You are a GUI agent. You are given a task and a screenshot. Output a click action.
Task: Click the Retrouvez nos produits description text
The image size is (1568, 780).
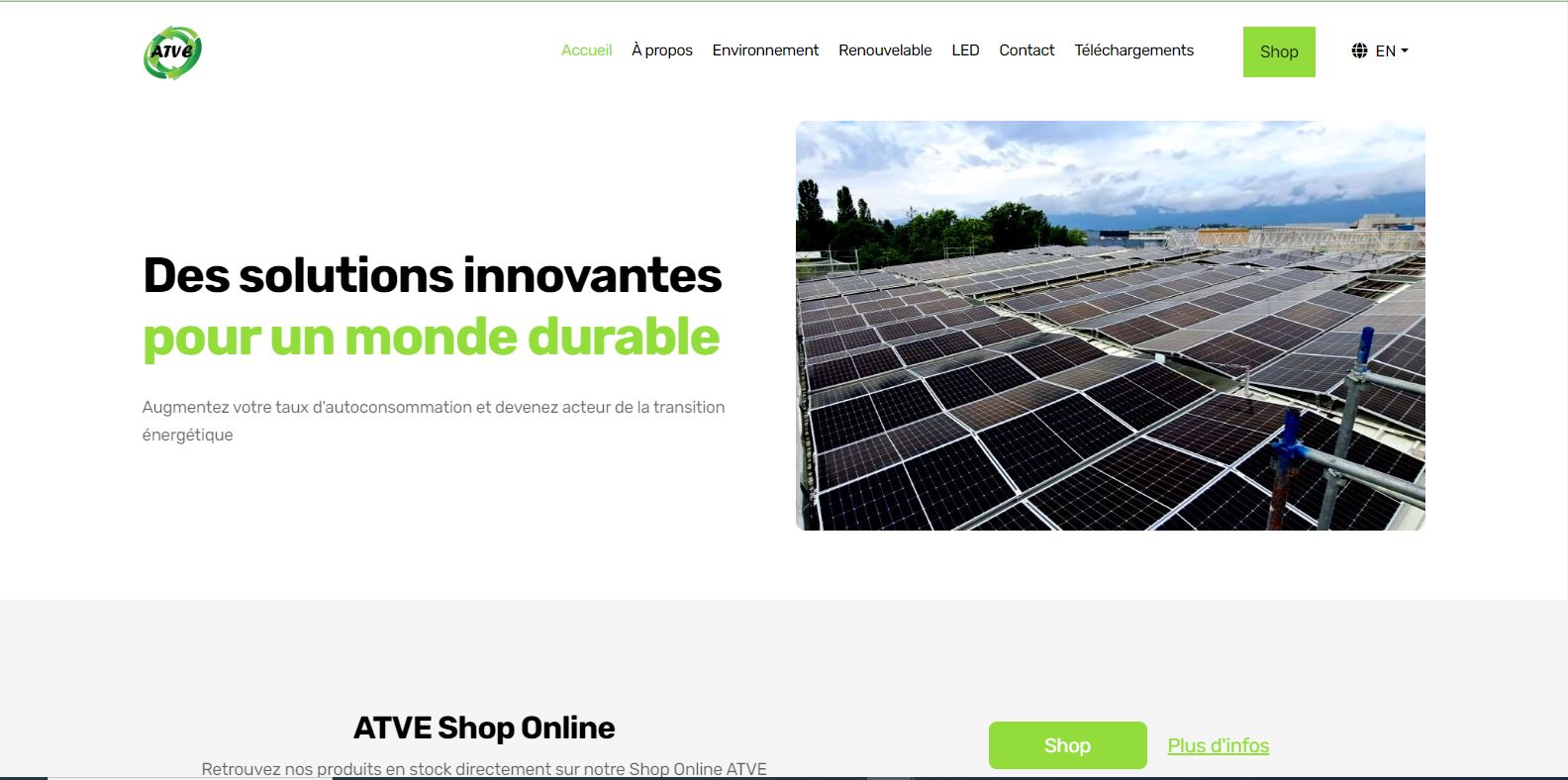click(x=484, y=769)
